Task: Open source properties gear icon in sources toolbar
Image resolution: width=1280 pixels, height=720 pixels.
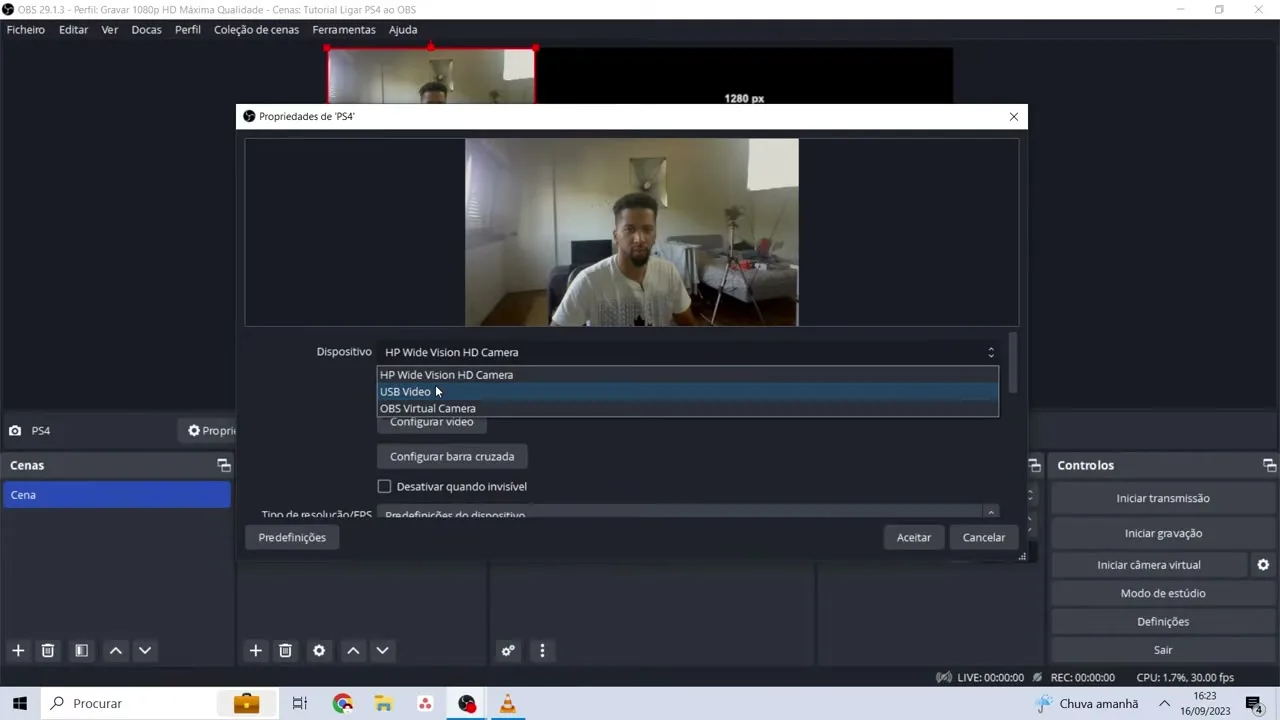Action: (x=319, y=650)
